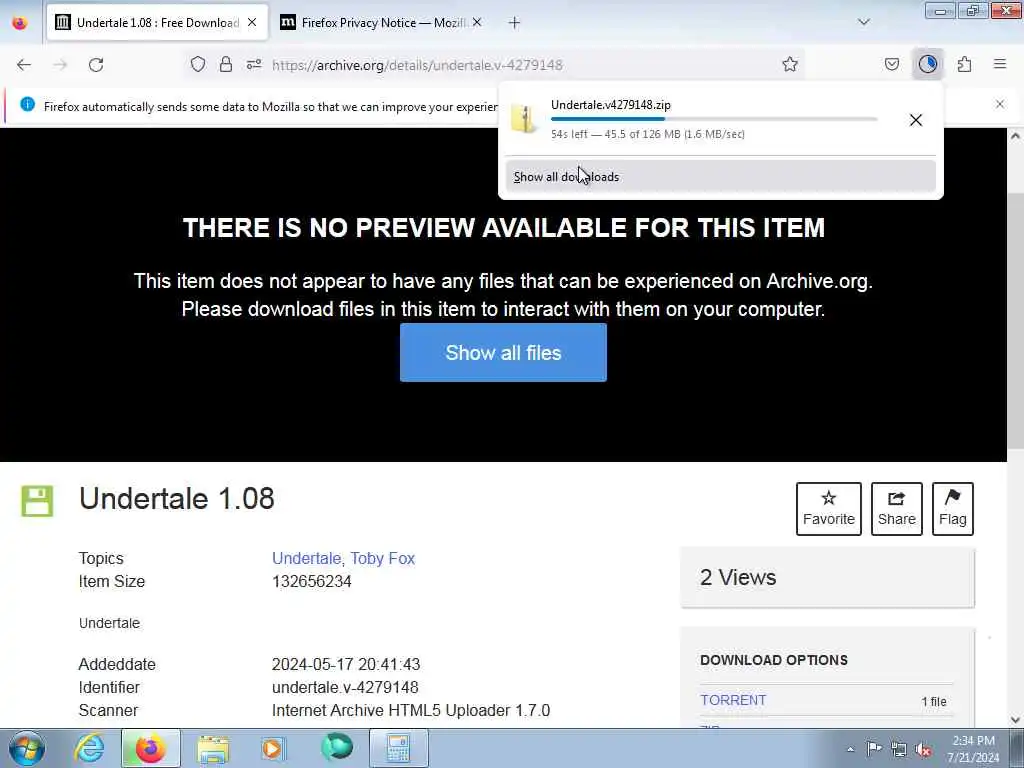Open a new tab
The height and width of the screenshot is (768, 1024).
click(514, 23)
